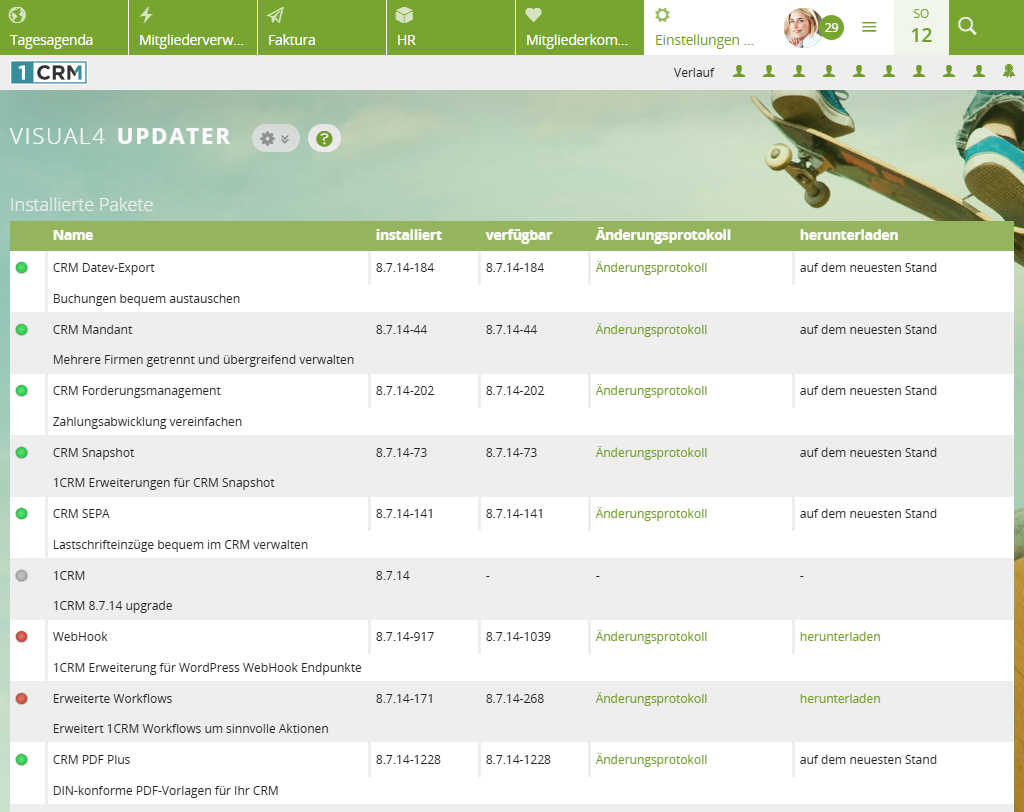The height and width of the screenshot is (812, 1024).
Task: Click the search magnifier icon
Action: click(966, 27)
